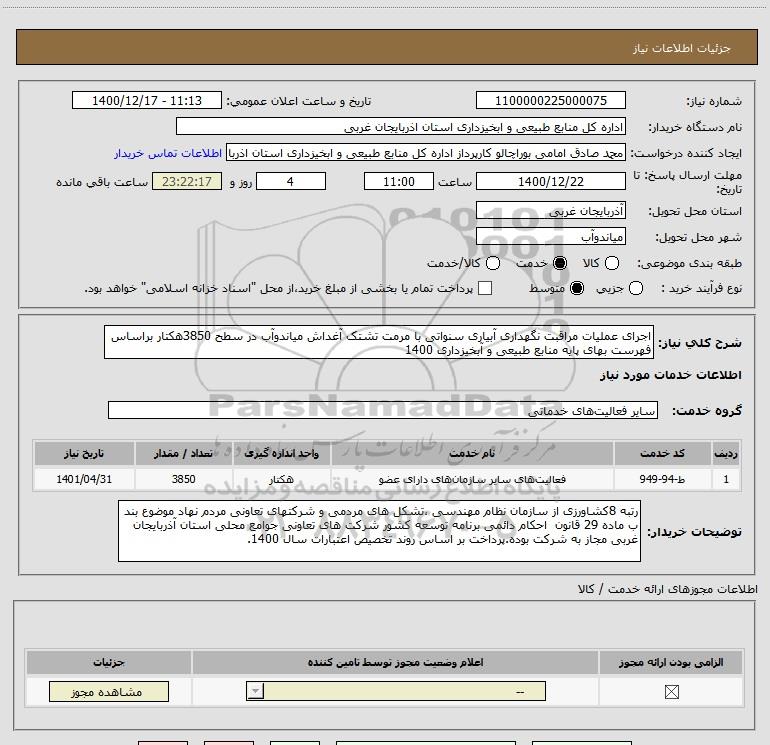The height and width of the screenshot is (745, 770).
Task: Click the service group field سایر فعالیت‌های خدماتی
Action: coord(383,411)
